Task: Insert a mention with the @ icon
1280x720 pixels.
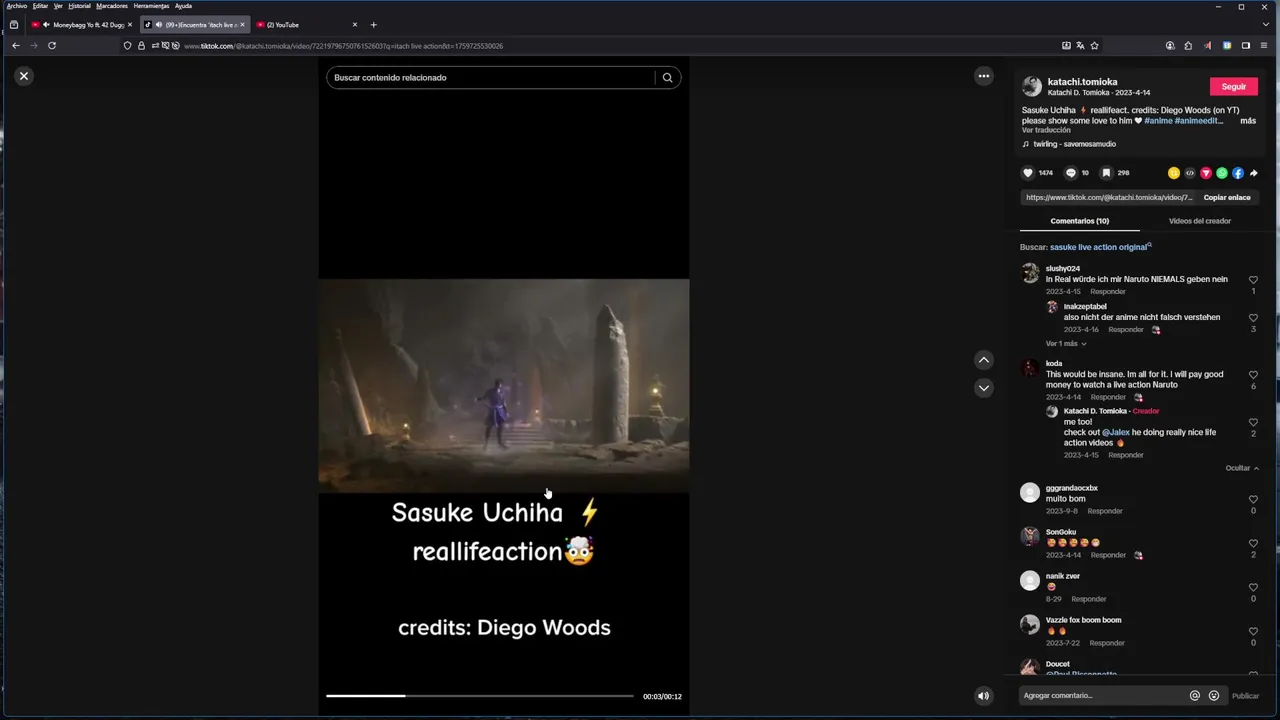Action: coord(1195,696)
